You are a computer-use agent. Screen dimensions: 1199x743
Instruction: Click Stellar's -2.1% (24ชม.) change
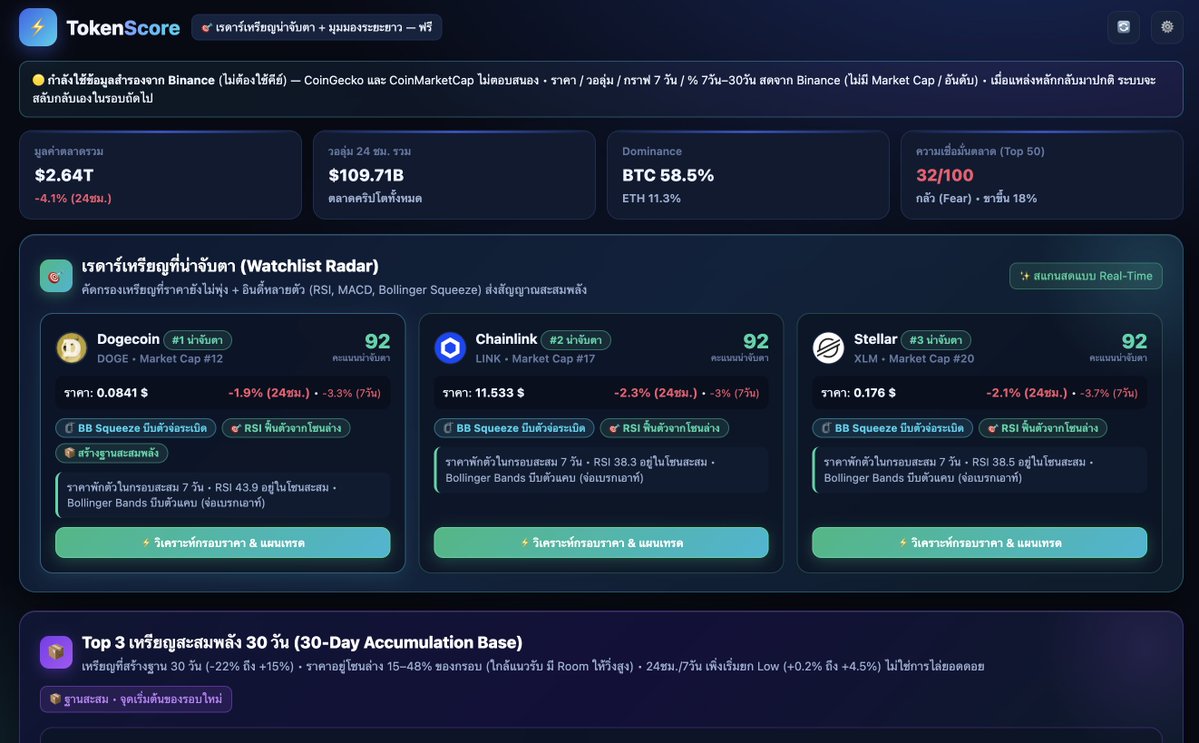(1027, 393)
